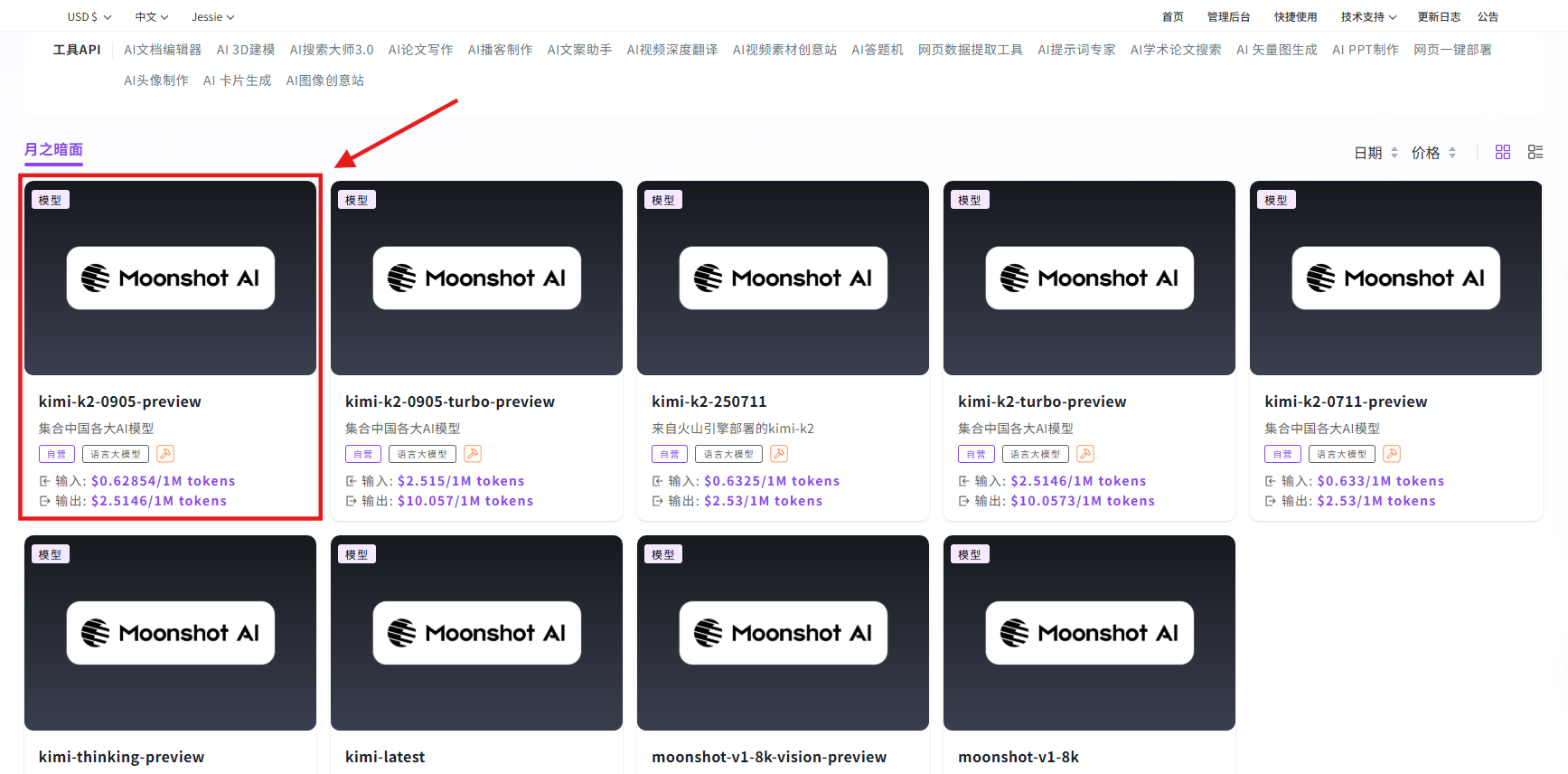This screenshot has height=774, width=1568.
Task: Open AI头像制作 tool link
Action: tap(156, 80)
